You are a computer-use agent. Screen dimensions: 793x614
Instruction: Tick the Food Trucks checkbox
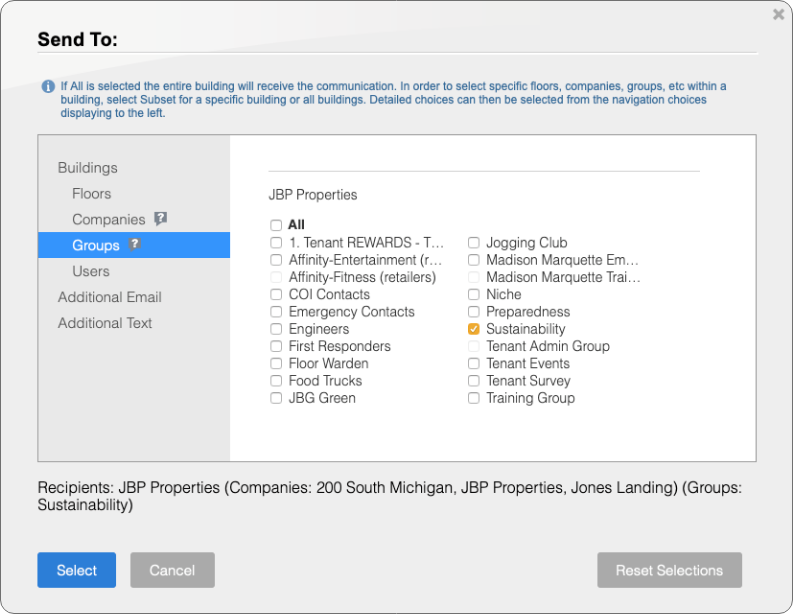[276, 381]
